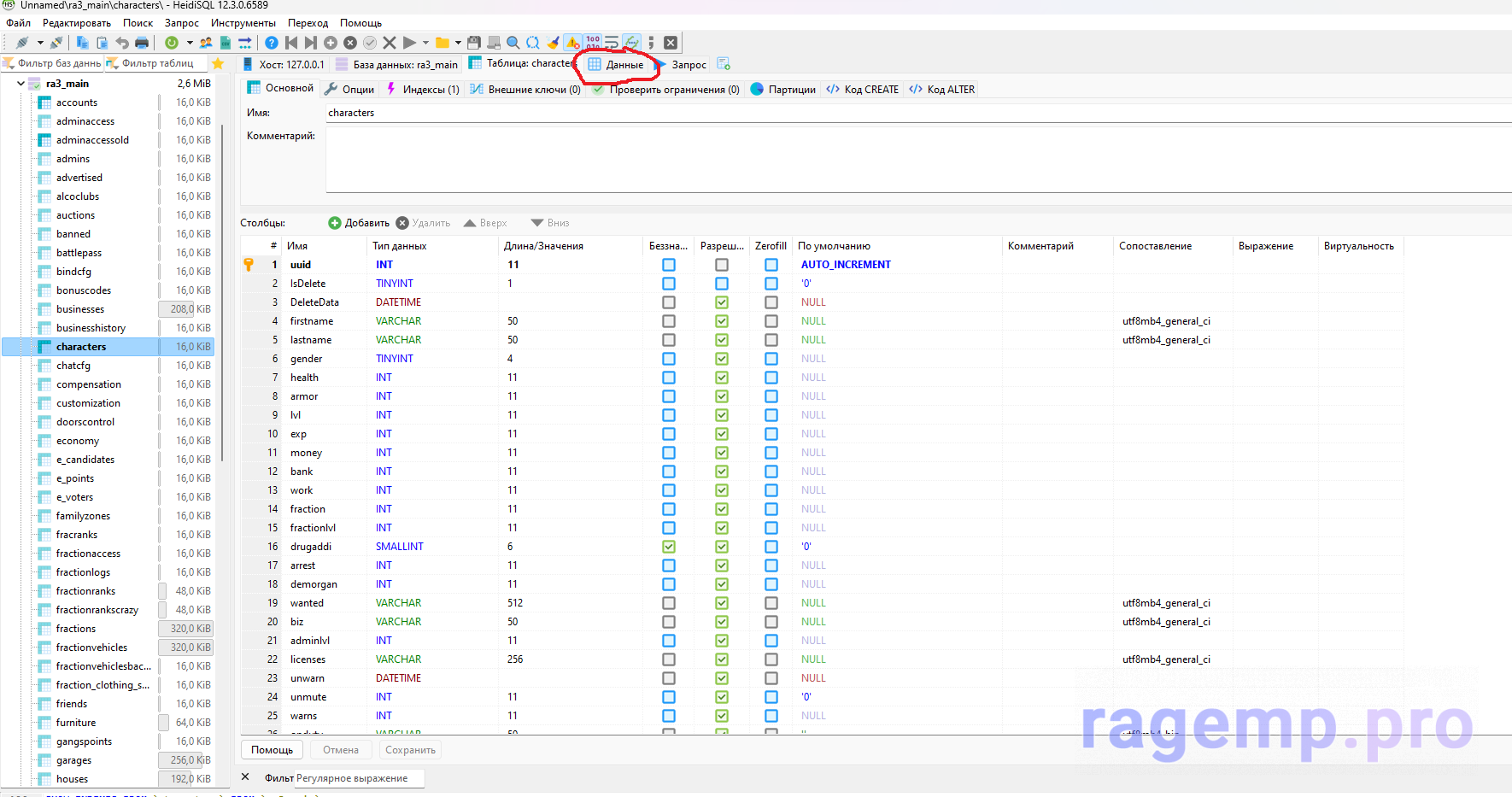
Task: Collapse the ra3_main database tree node
Action: pyautogui.click(x=21, y=84)
